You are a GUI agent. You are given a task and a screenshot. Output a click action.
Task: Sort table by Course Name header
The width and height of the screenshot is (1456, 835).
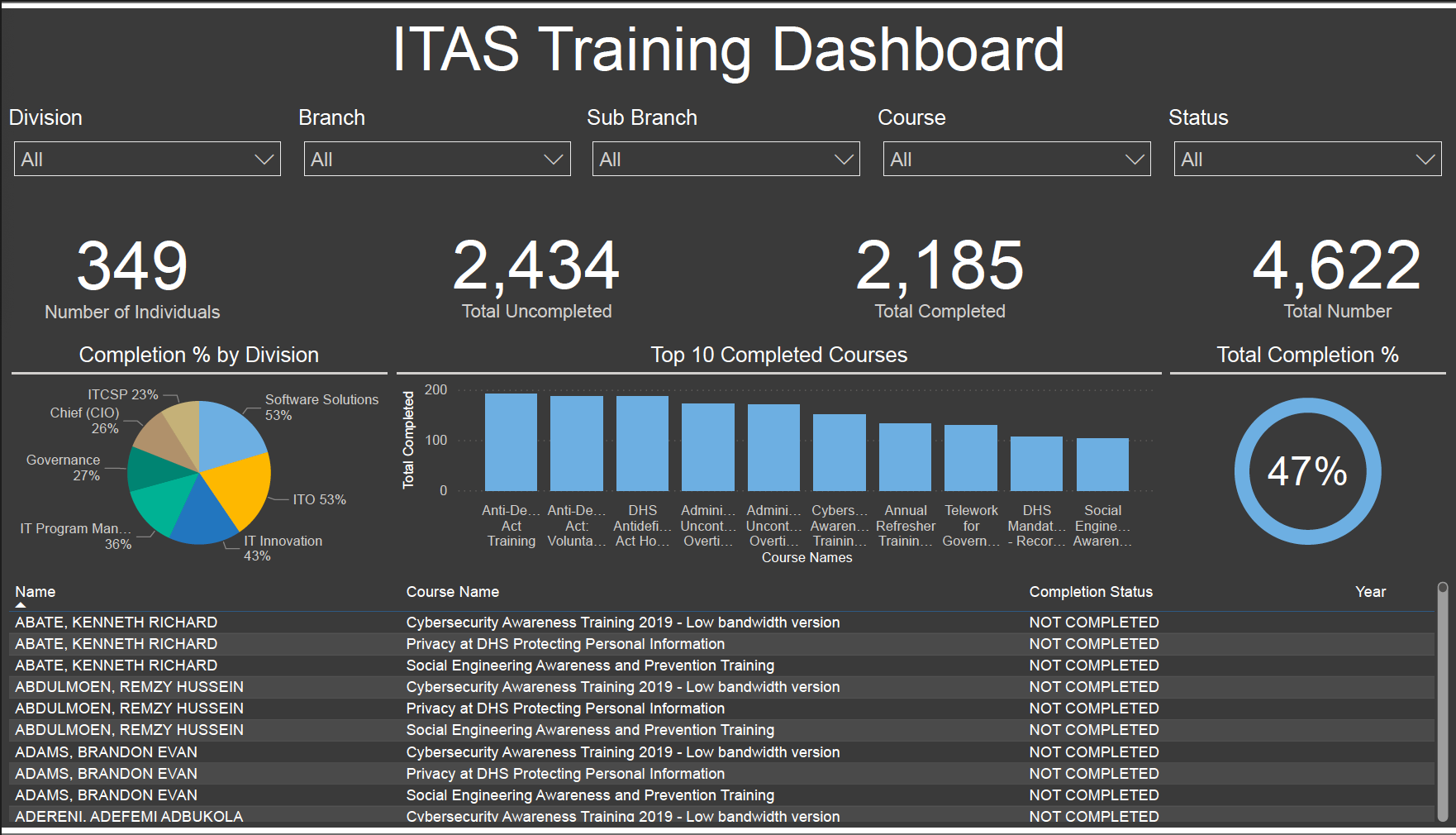click(453, 592)
